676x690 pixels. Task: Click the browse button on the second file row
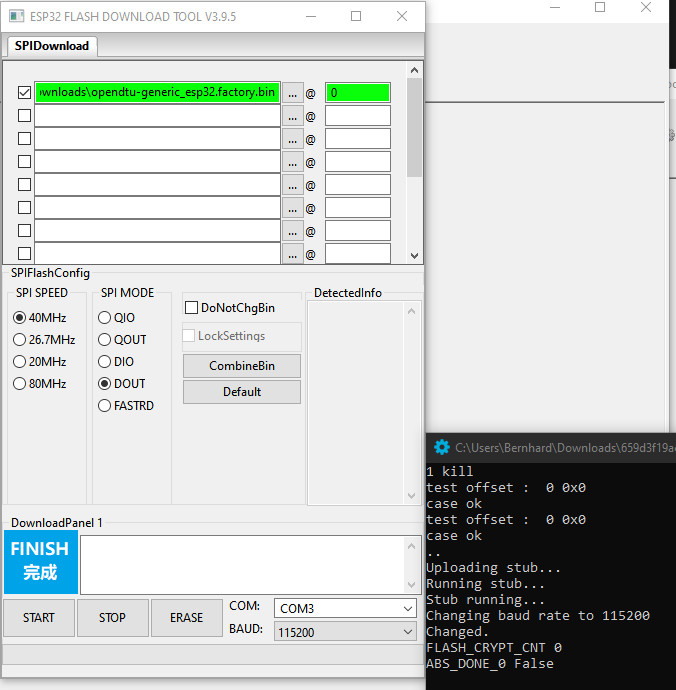tap(292, 116)
